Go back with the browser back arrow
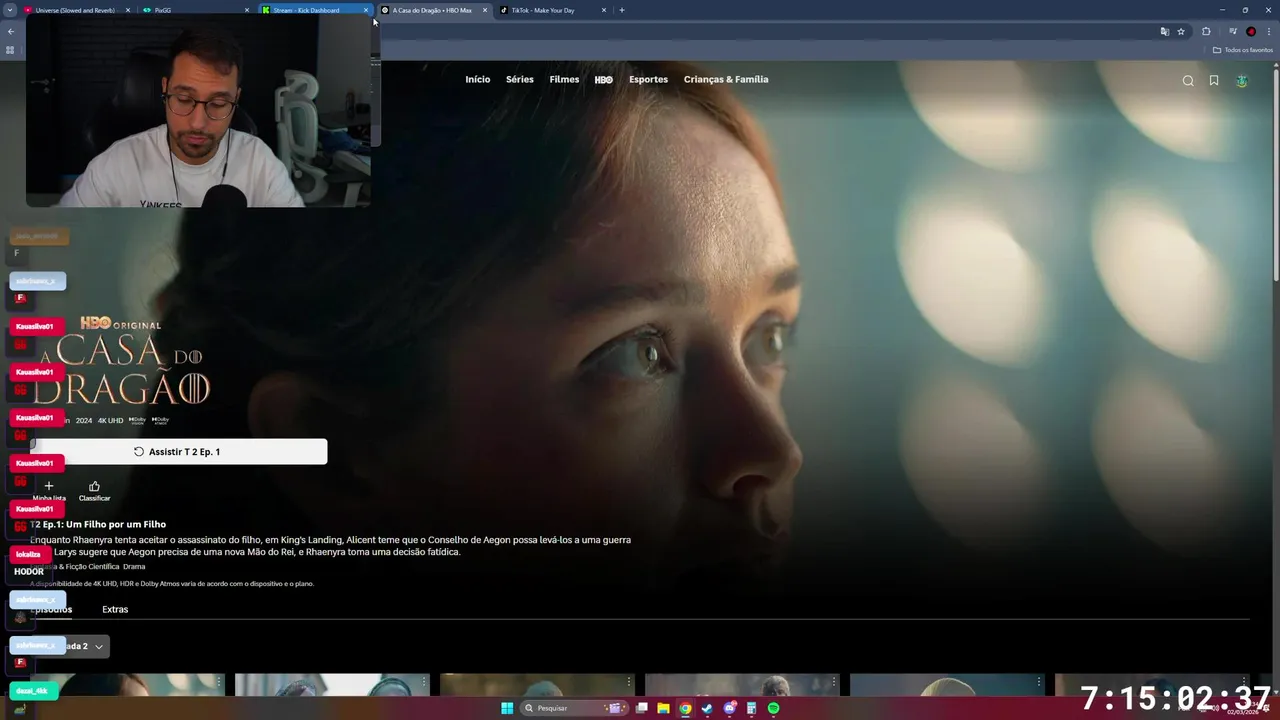Viewport: 1280px width, 720px height. point(11,32)
